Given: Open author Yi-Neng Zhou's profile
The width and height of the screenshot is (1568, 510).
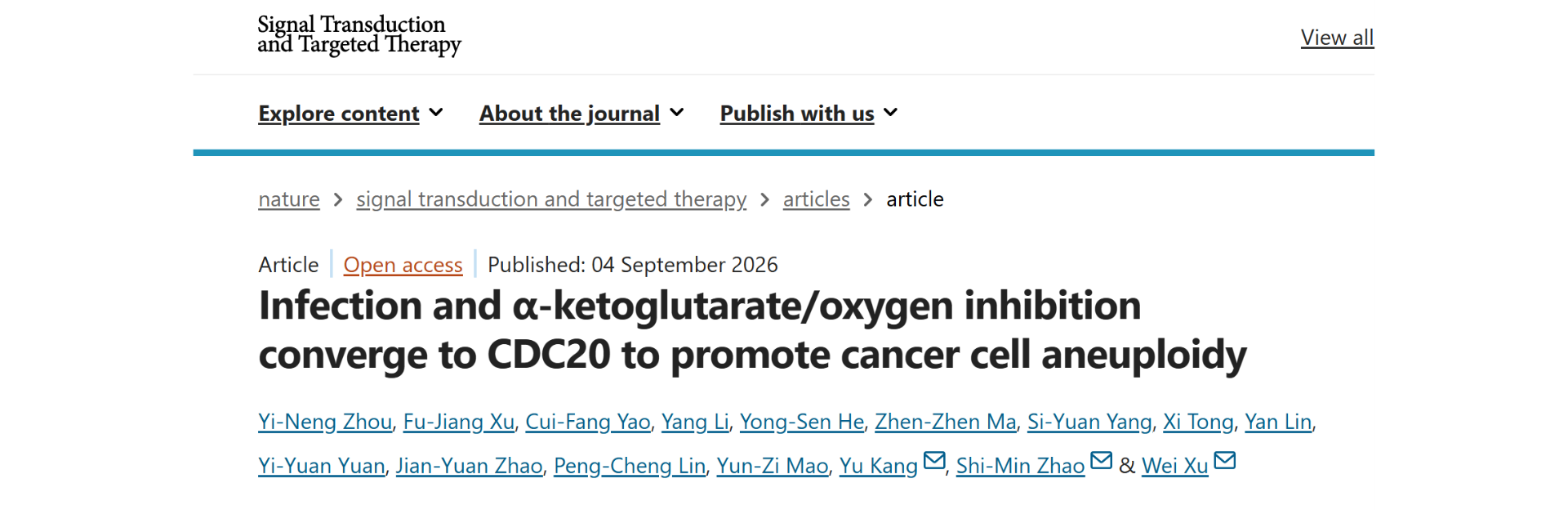Looking at the screenshot, I should point(325,422).
